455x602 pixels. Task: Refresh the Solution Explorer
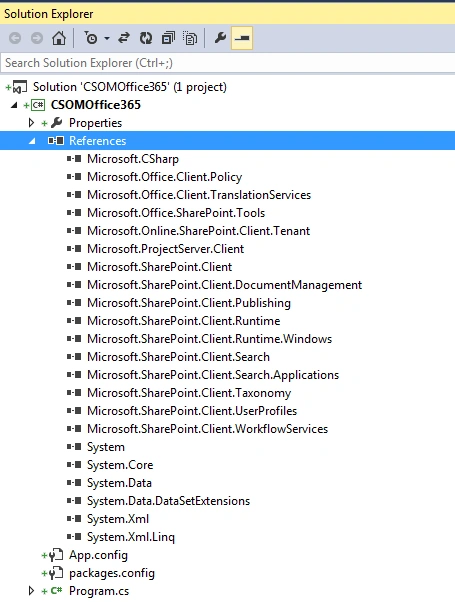tap(146, 38)
